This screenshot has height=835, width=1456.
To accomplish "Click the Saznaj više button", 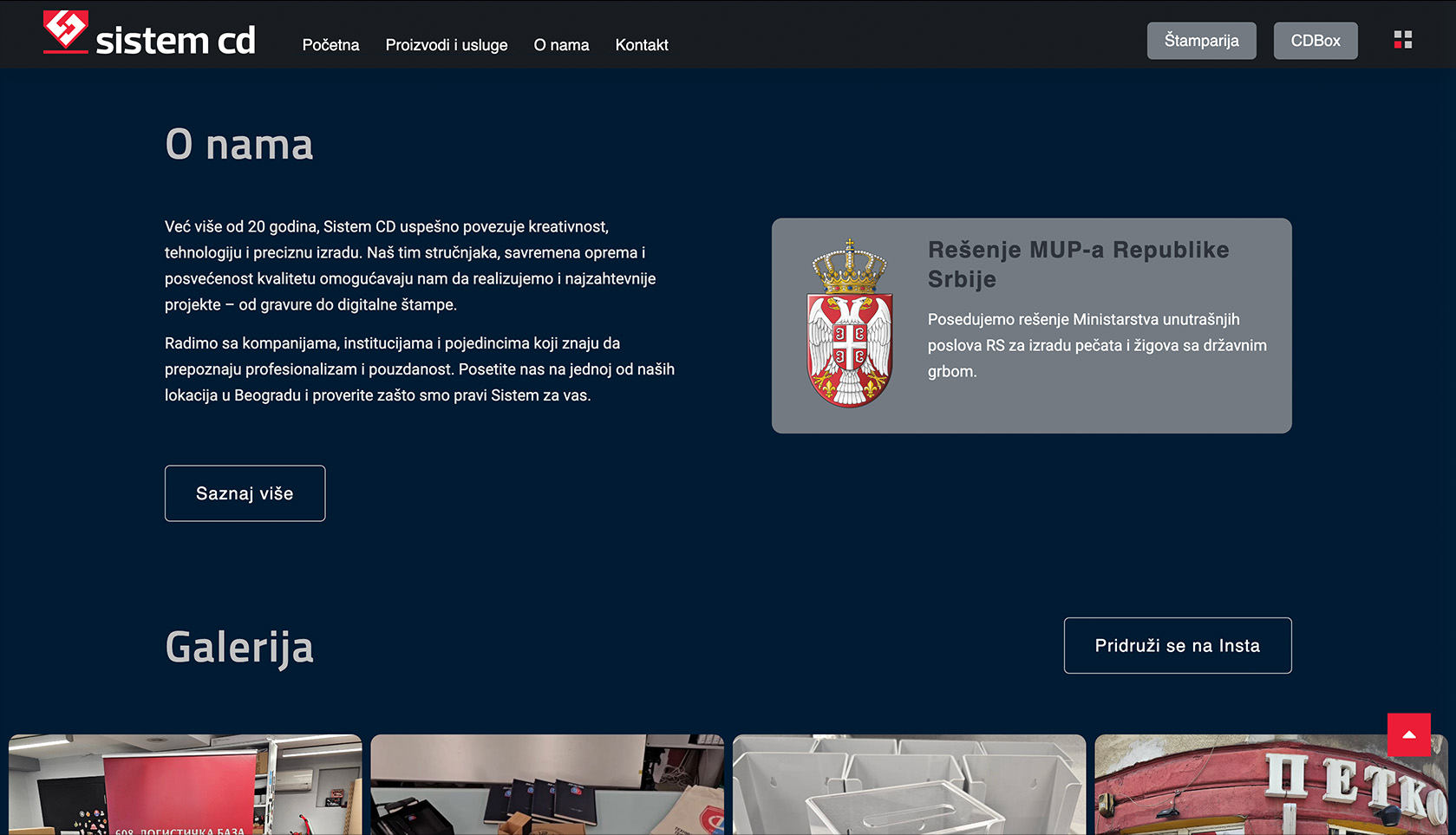I will click(x=245, y=493).
